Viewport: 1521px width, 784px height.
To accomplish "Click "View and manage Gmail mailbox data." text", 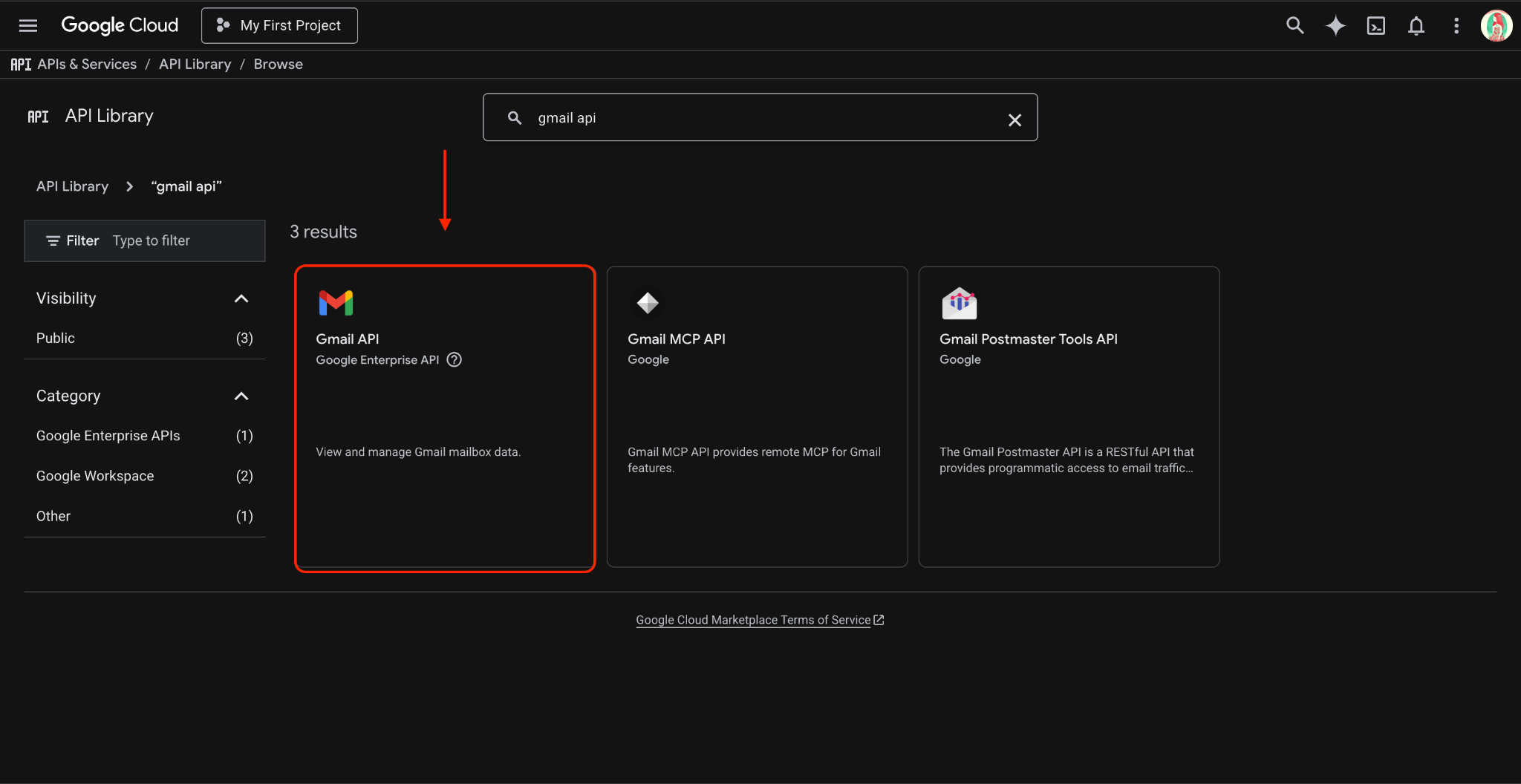I will tap(418, 451).
